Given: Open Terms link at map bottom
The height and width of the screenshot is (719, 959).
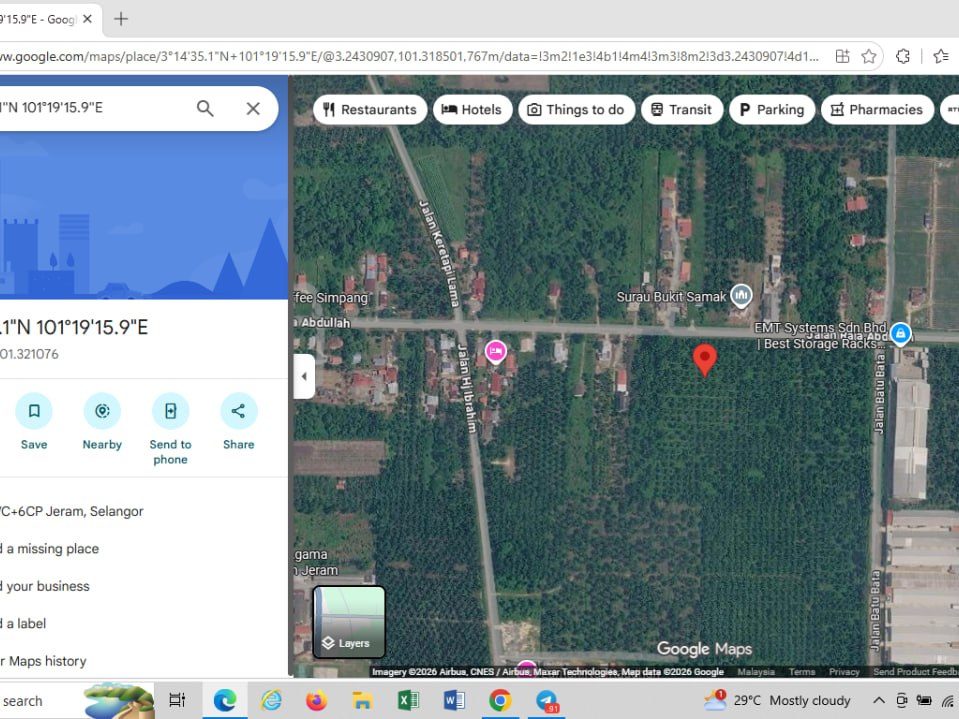Looking at the screenshot, I should pos(801,672).
